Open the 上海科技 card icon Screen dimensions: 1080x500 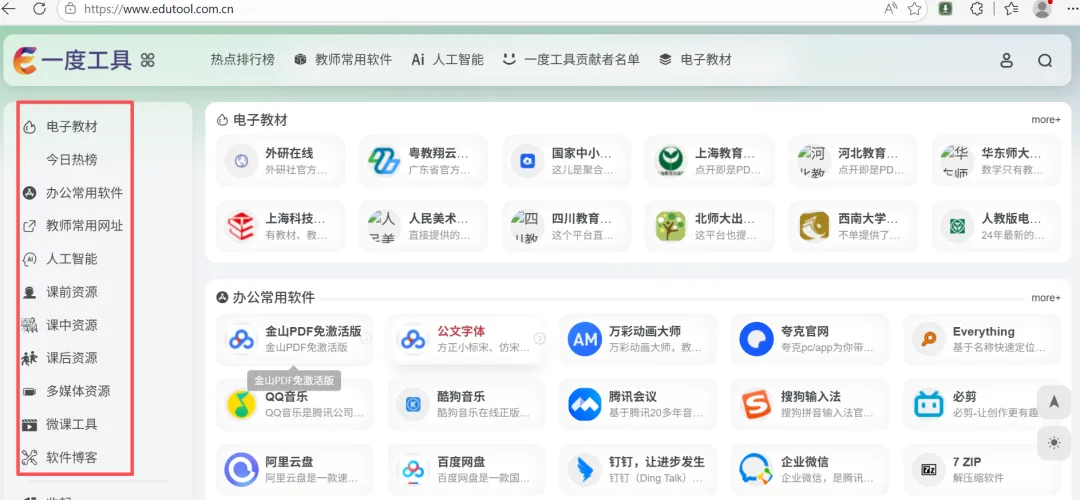click(241, 226)
